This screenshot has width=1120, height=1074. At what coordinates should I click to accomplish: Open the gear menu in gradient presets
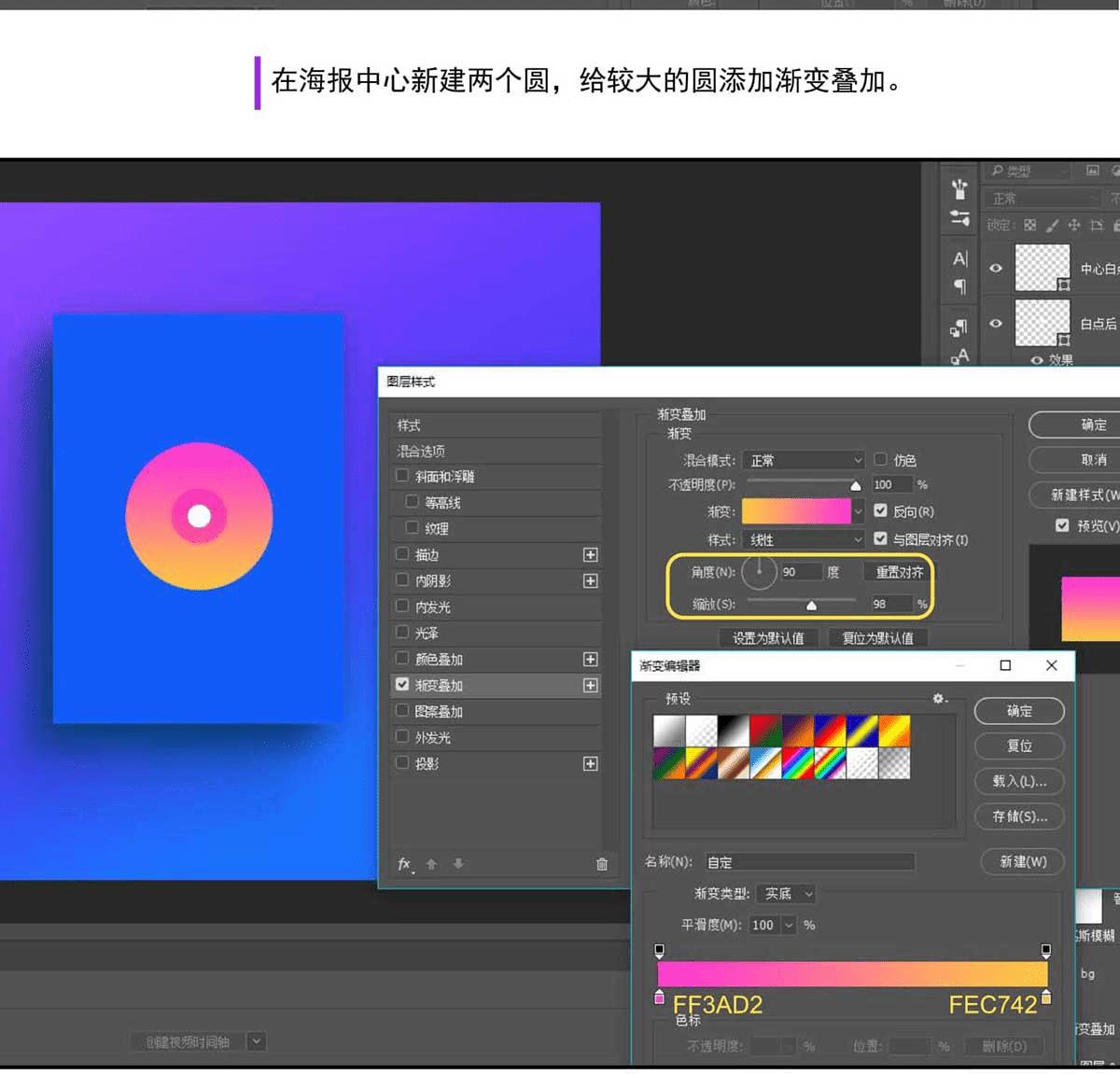pyautogui.click(x=939, y=699)
